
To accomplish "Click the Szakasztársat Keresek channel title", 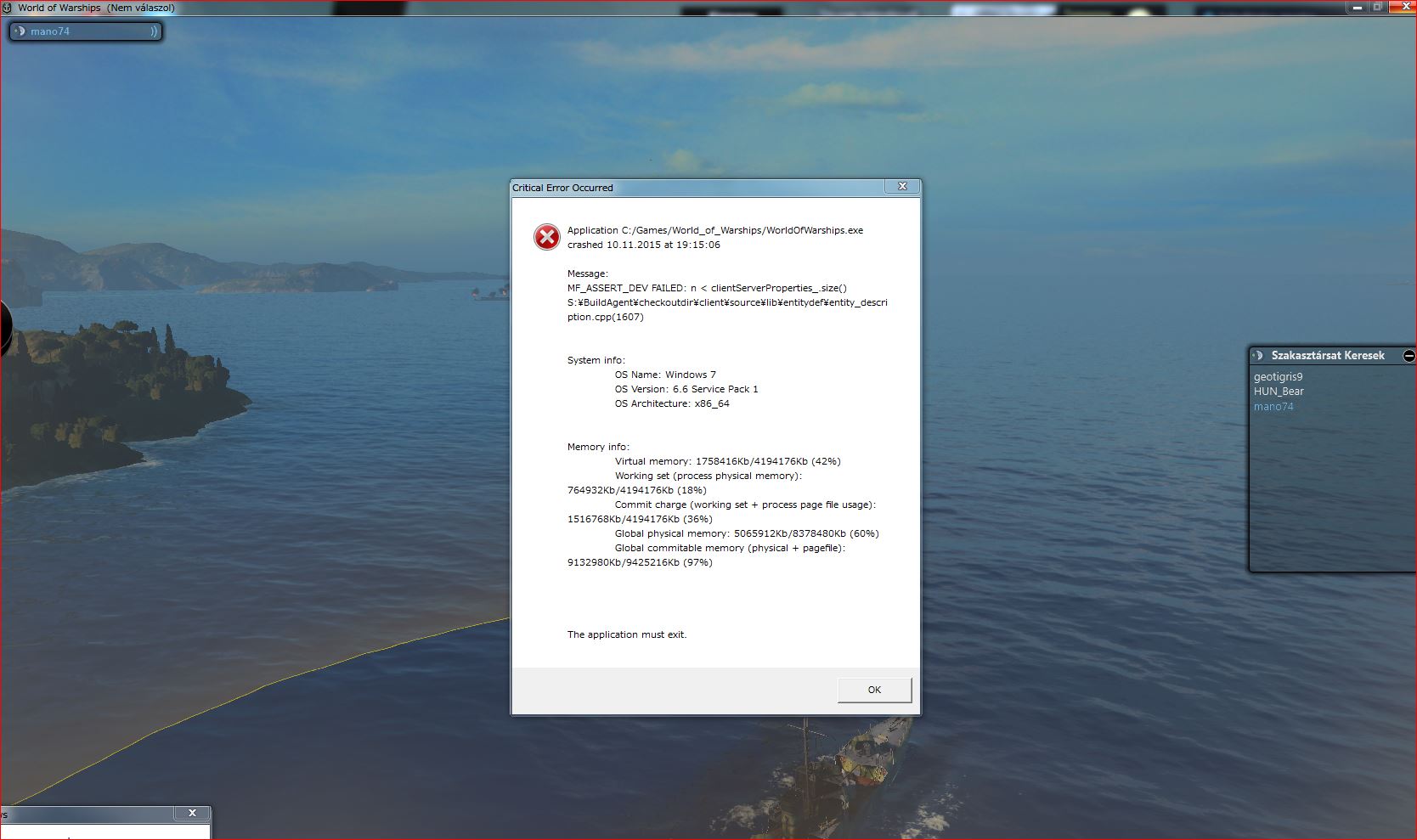I will [1328, 355].
